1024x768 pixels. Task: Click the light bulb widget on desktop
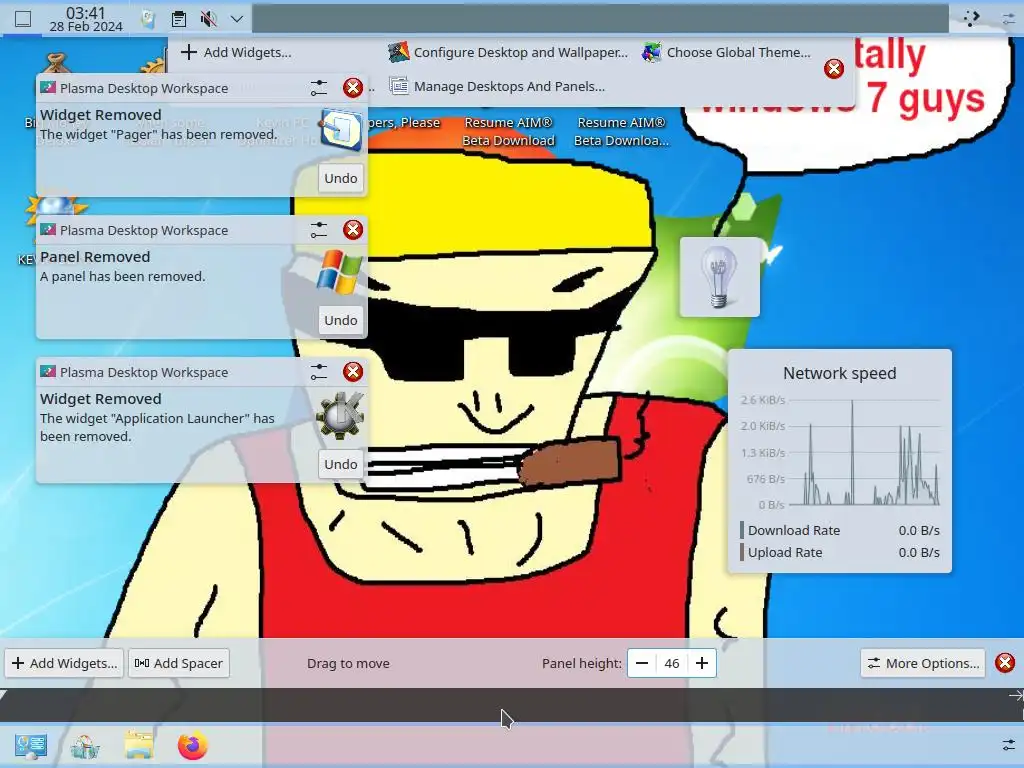pos(719,277)
